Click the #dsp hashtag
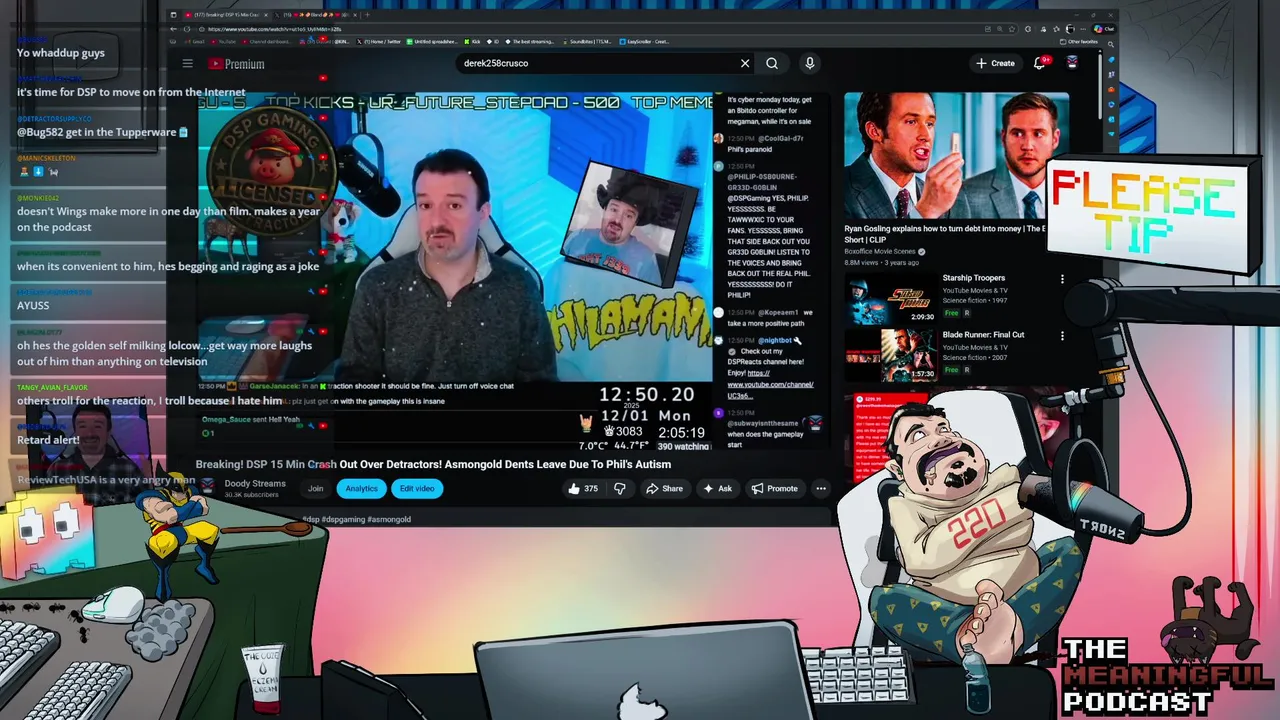The image size is (1280, 720). [x=310, y=519]
